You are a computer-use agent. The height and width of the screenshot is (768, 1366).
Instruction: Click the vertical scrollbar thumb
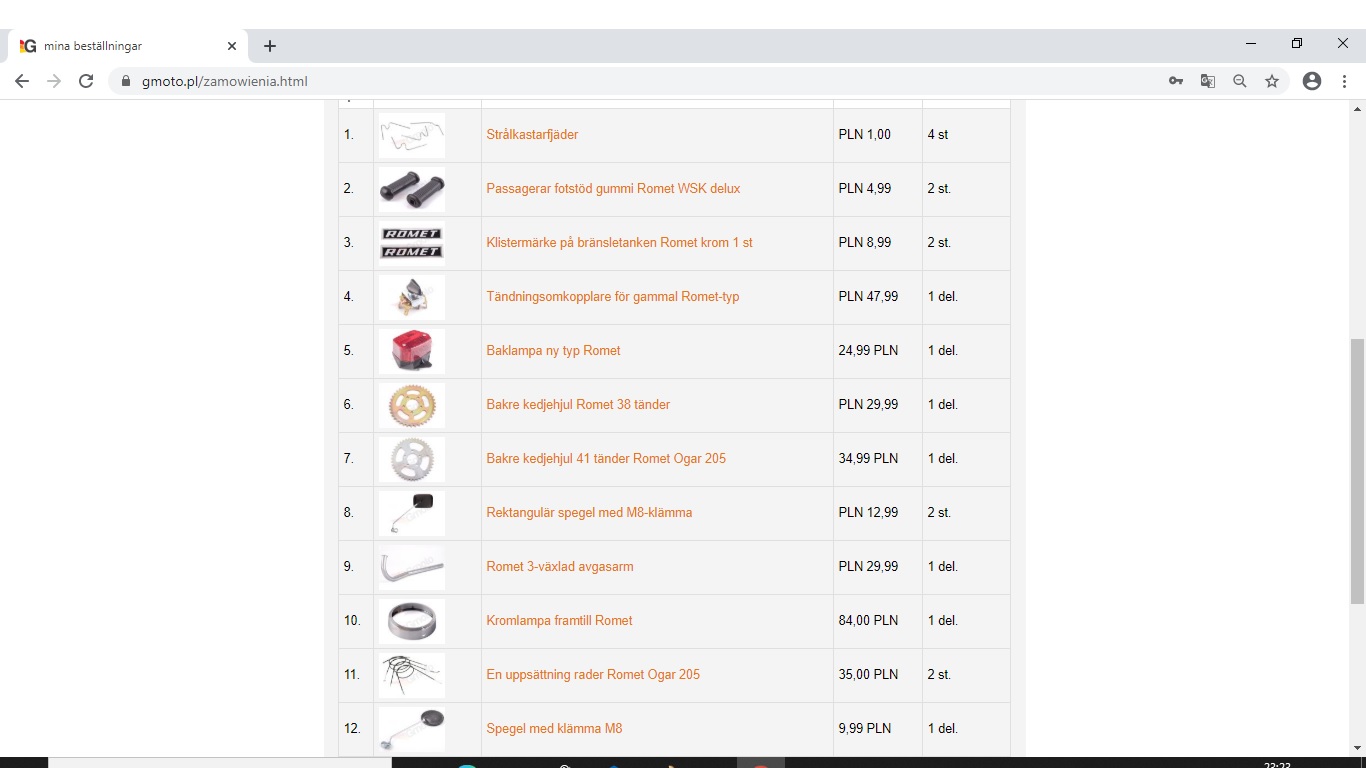coord(1357,470)
